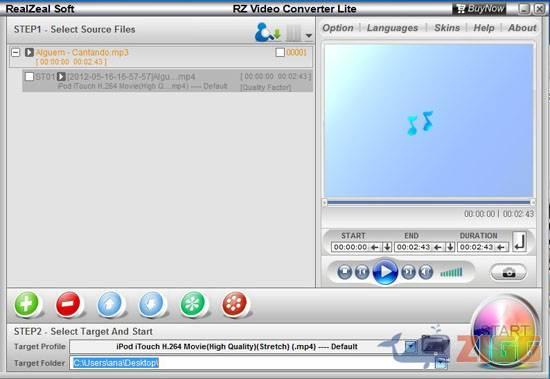Image resolution: width=550 pixels, height=379 pixels.
Task: Open the Help menu
Action: click(x=484, y=28)
